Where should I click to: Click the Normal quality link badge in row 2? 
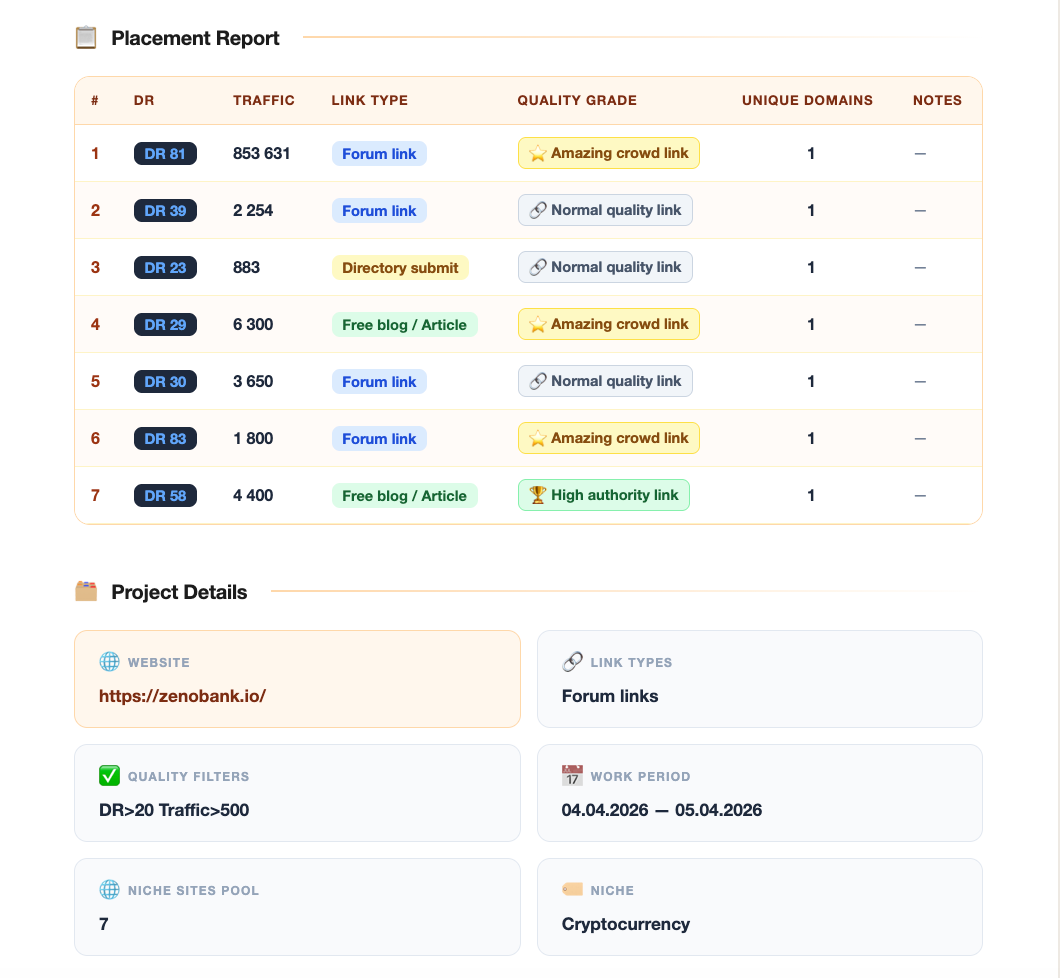pos(605,210)
